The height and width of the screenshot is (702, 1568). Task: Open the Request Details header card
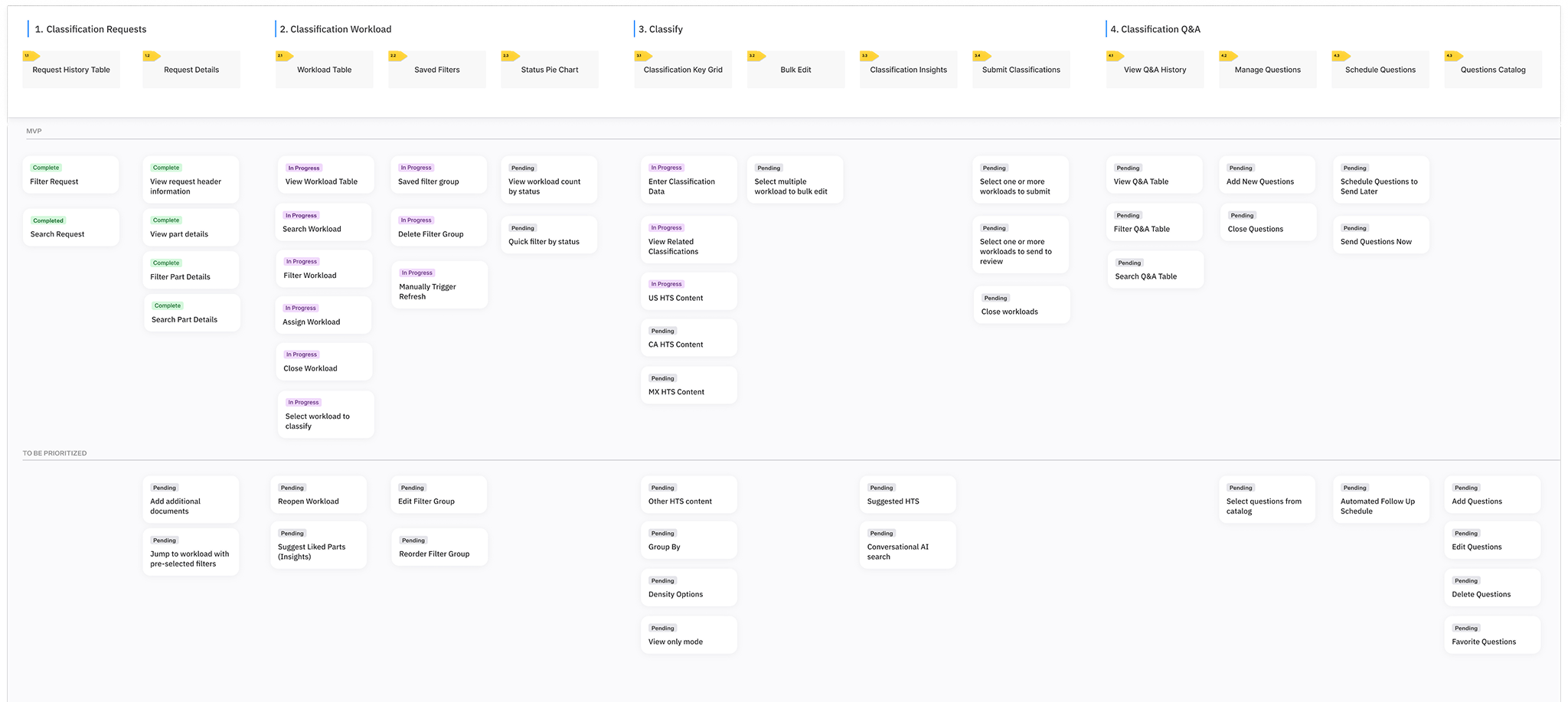(191, 70)
